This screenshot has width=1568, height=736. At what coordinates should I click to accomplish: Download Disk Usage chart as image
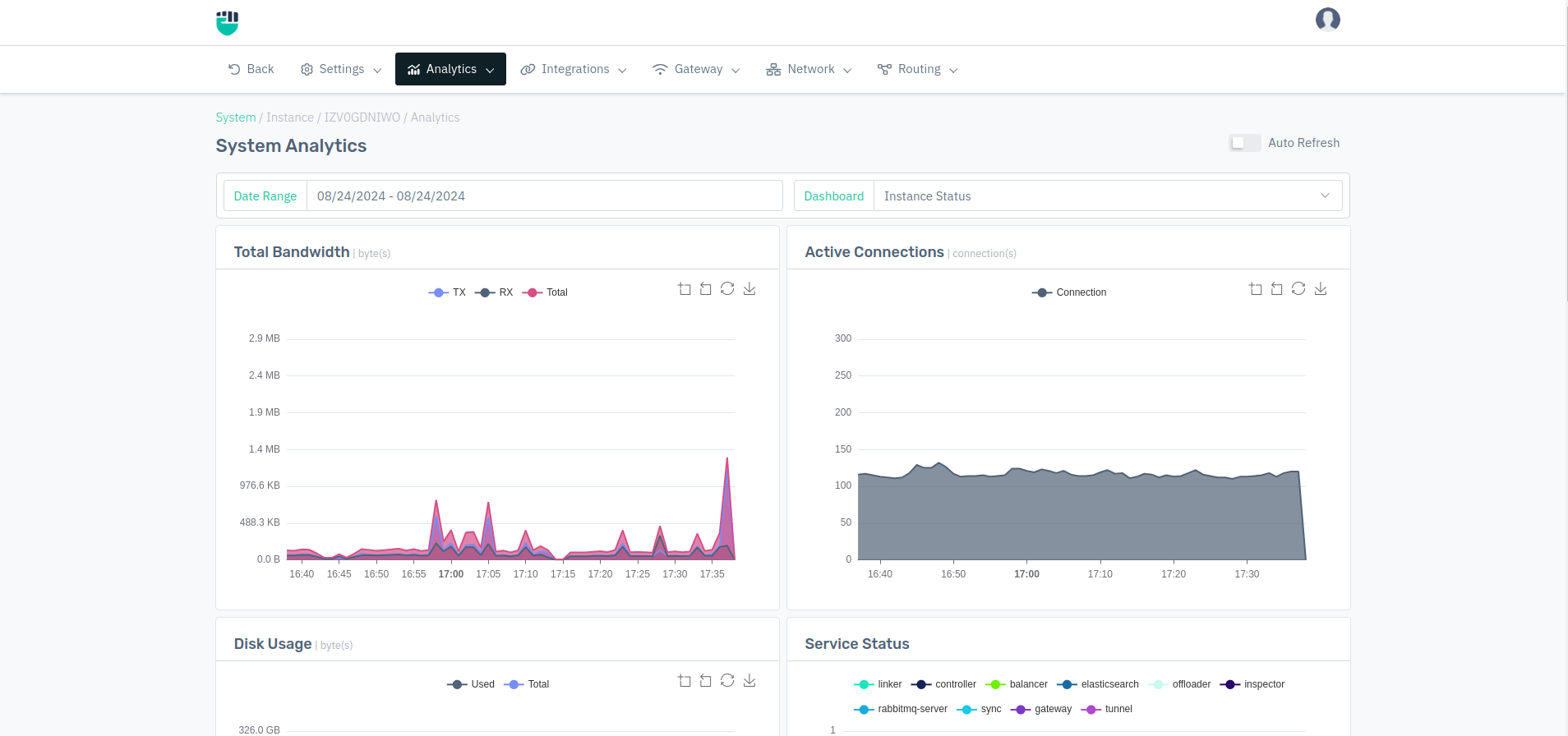[x=749, y=681]
